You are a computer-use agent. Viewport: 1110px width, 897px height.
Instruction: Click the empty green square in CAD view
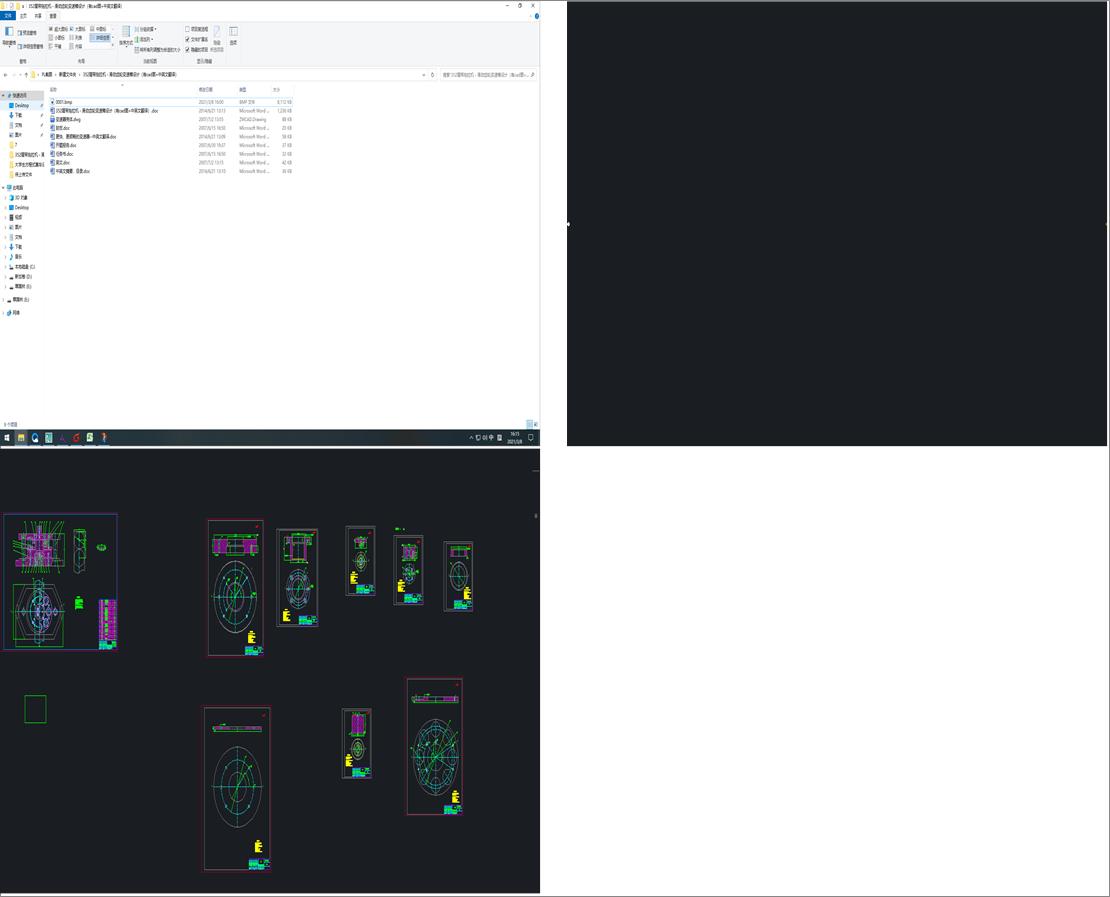[35, 709]
